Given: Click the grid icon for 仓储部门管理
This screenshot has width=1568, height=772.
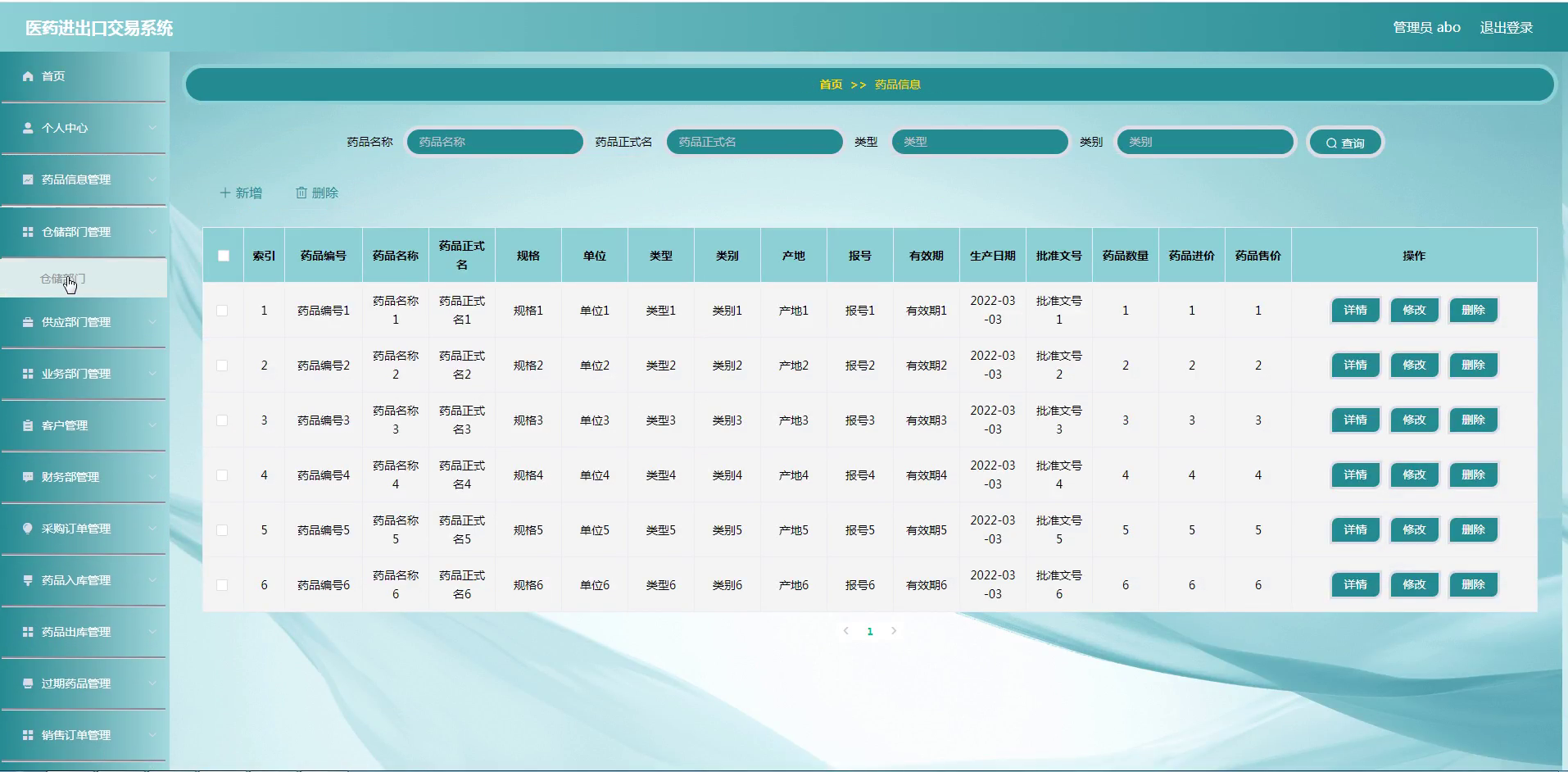Looking at the screenshot, I should click(28, 232).
